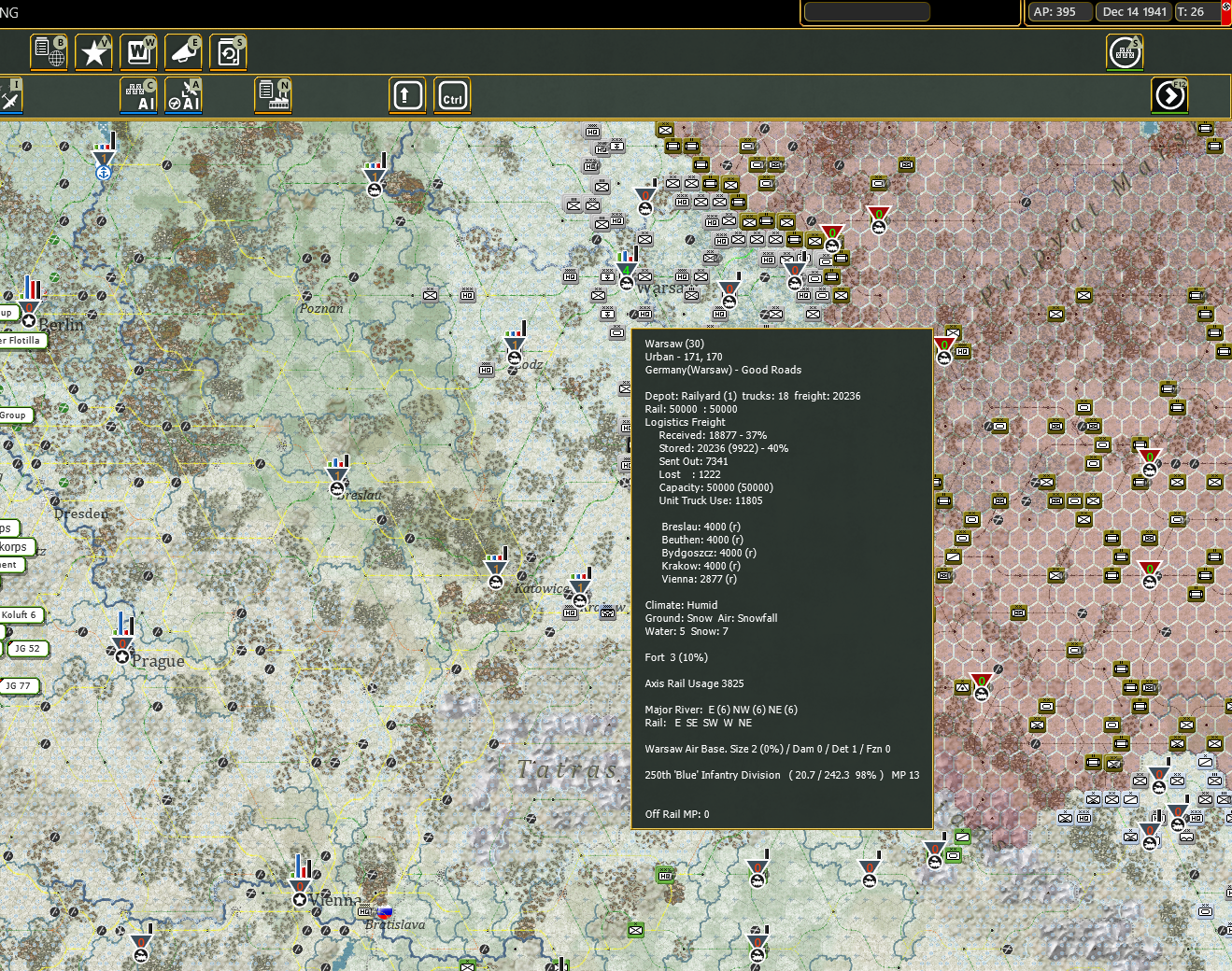
Task: Click the Dec 14 1941 date display
Action: [x=1134, y=12]
